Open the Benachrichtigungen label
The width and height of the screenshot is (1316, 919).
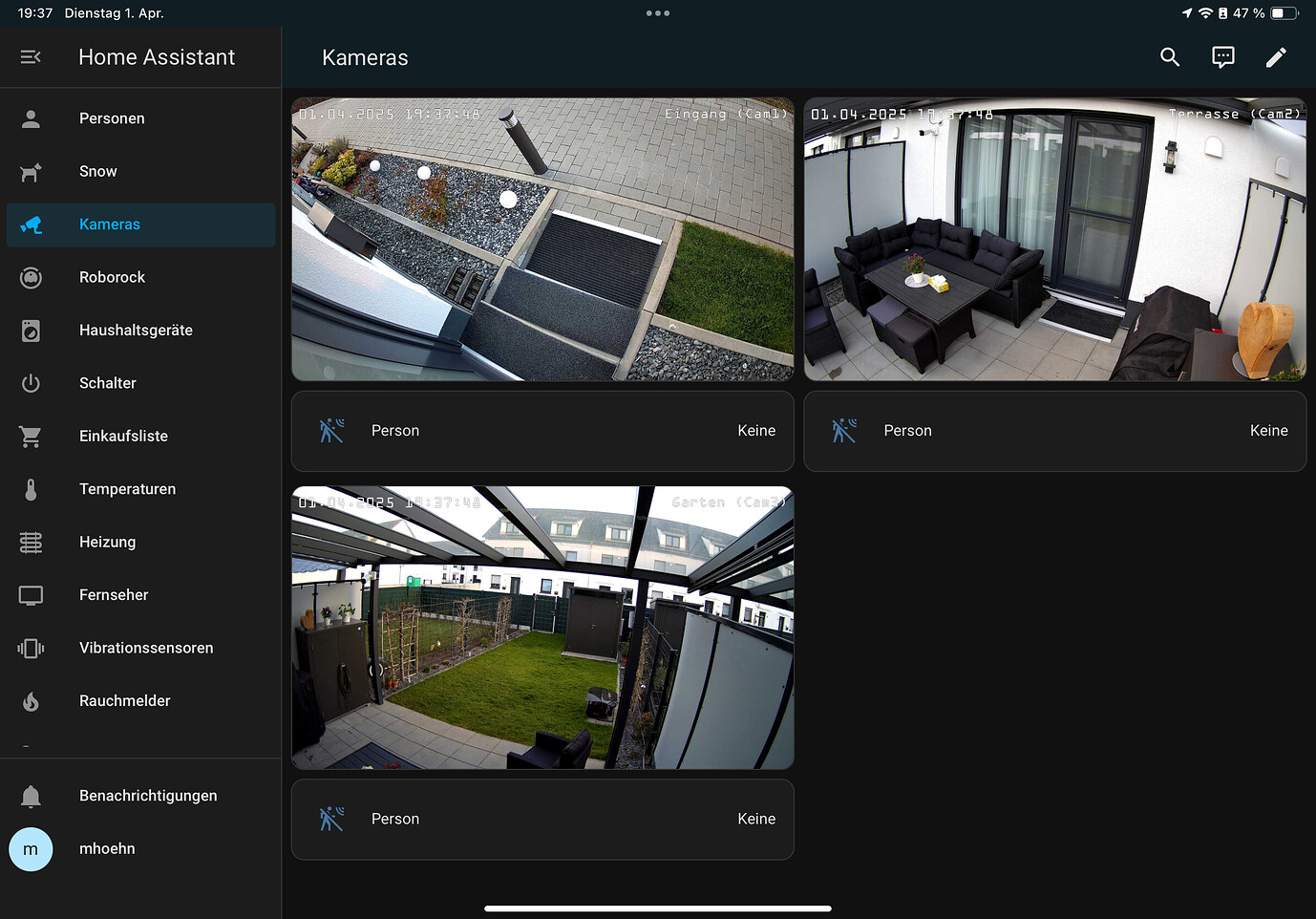tap(148, 796)
